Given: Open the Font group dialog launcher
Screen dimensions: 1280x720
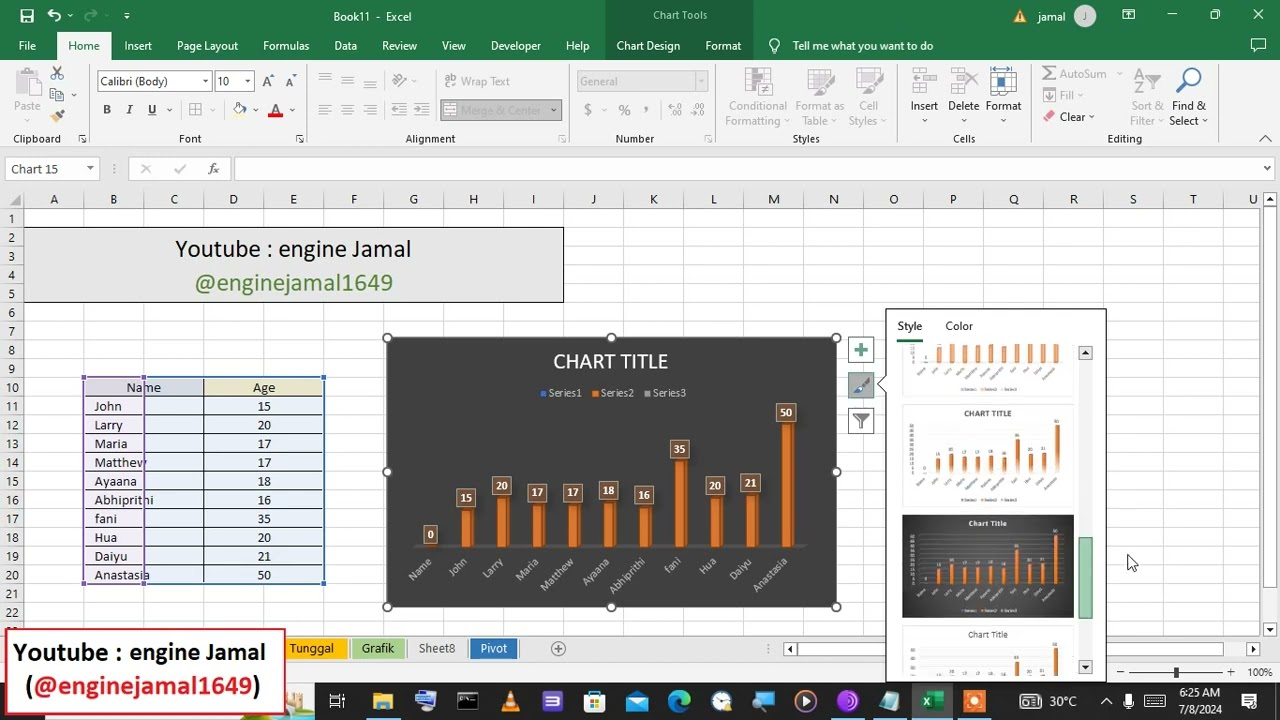Looking at the screenshot, I should point(299,139).
